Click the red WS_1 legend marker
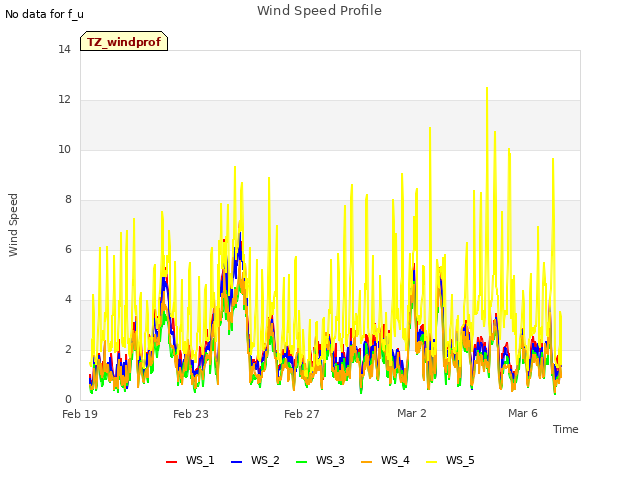The image size is (640, 480). (171, 462)
